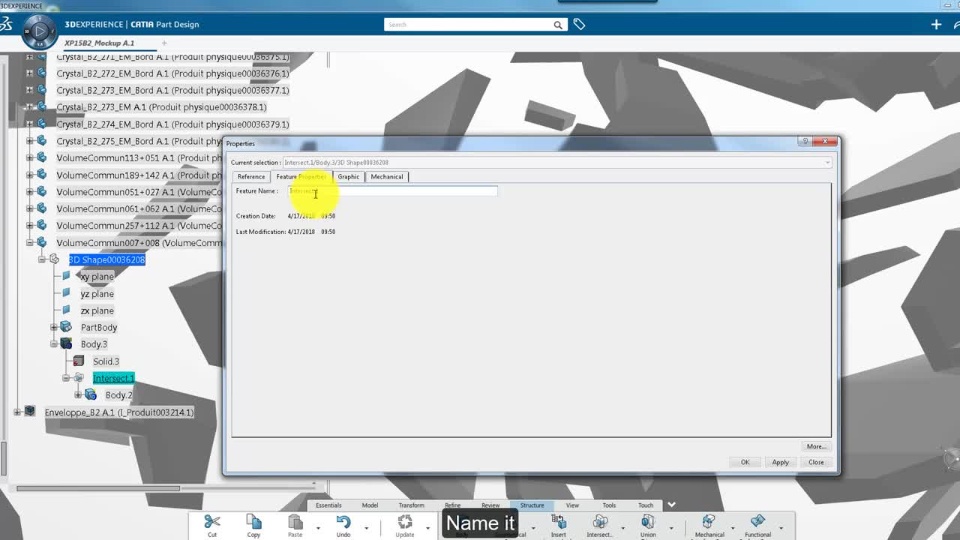Click OK in the Properties dialog
Image resolution: width=960 pixels, height=540 pixels.
(745, 462)
